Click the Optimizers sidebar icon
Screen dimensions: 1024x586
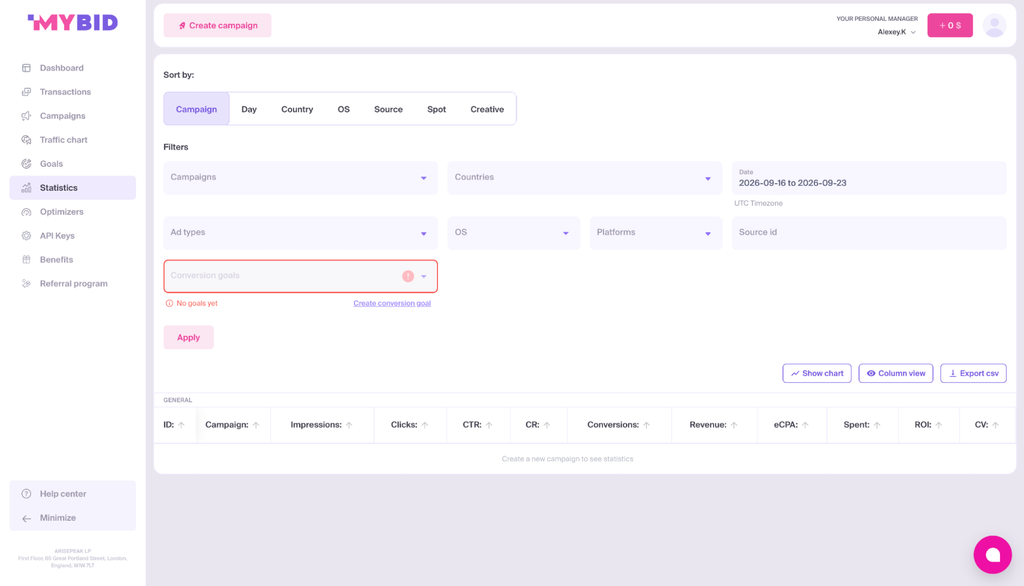(26, 212)
